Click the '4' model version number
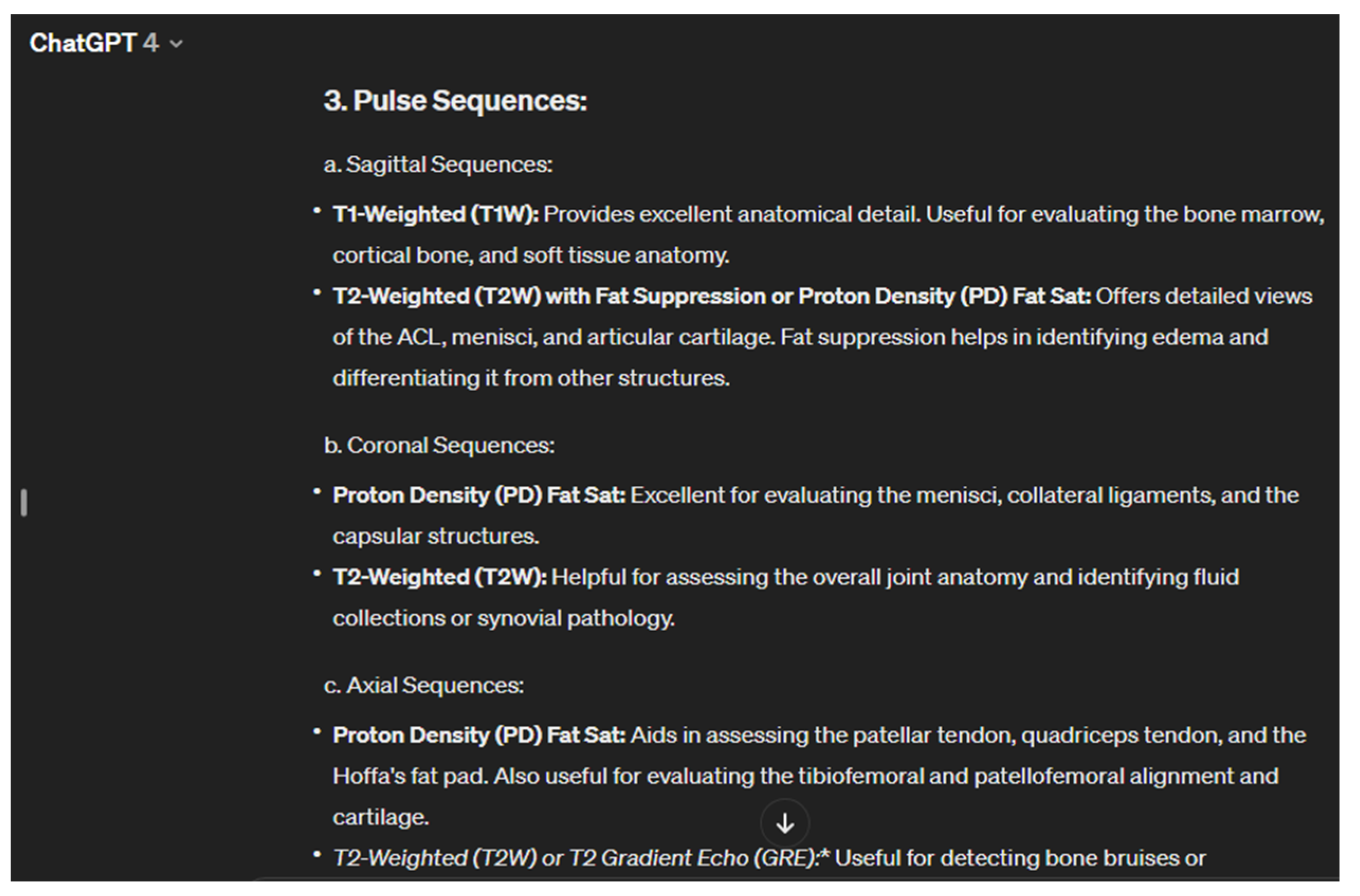 [x=150, y=43]
